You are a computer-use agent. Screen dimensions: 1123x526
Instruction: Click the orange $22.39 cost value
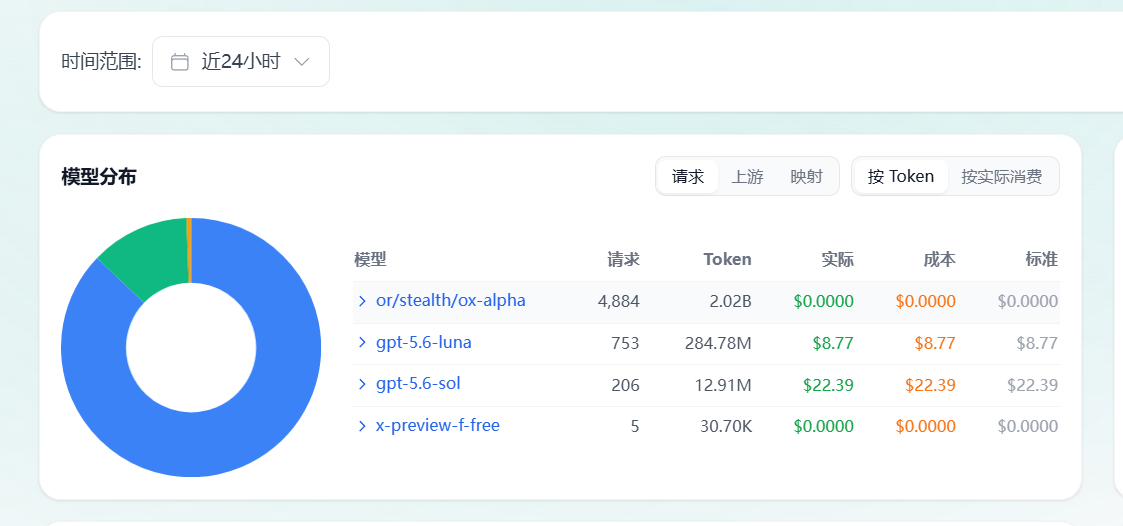click(x=930, y=385)
